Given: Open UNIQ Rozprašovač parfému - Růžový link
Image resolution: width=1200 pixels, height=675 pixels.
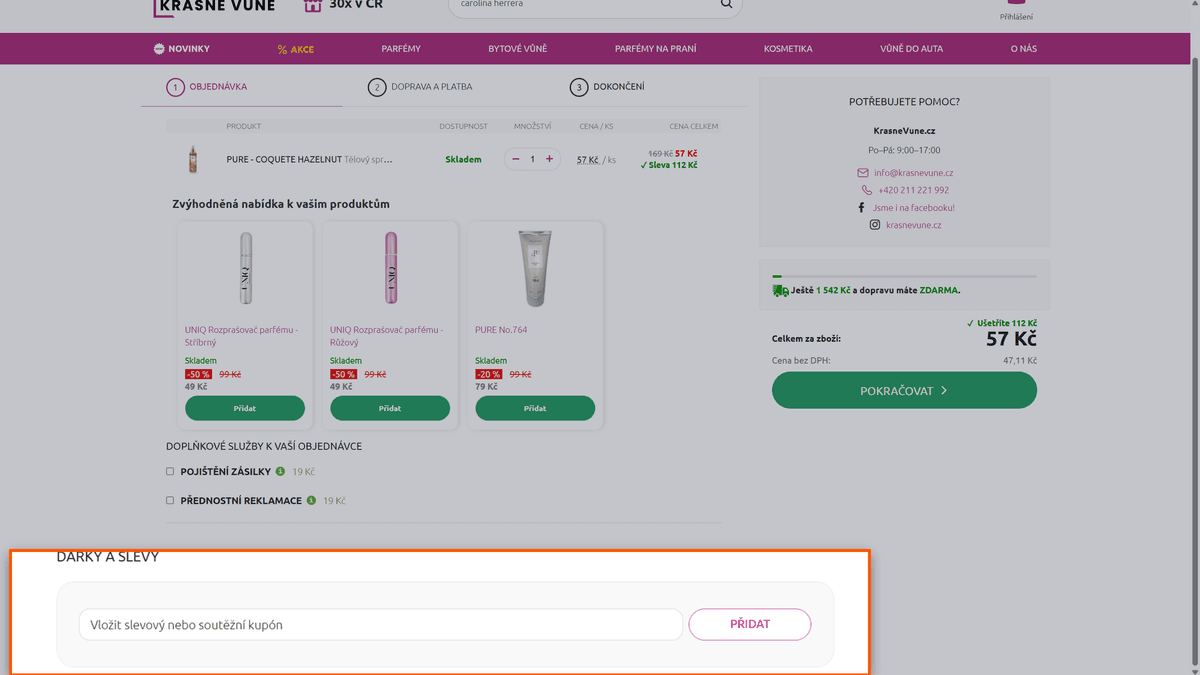Looking at the screenshot, I should pos(387,336).
